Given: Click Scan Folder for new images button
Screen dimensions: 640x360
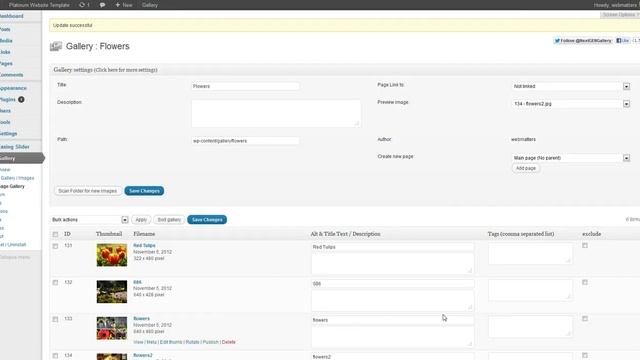Looking at the screenshot, I should 87,191.
